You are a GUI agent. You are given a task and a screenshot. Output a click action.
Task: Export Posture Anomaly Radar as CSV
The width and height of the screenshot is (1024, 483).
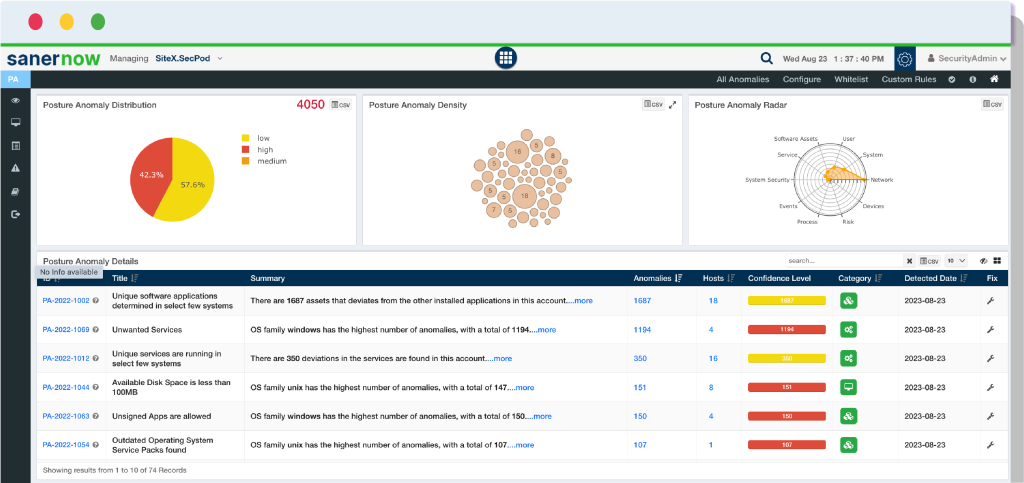(x=992, y=104)
